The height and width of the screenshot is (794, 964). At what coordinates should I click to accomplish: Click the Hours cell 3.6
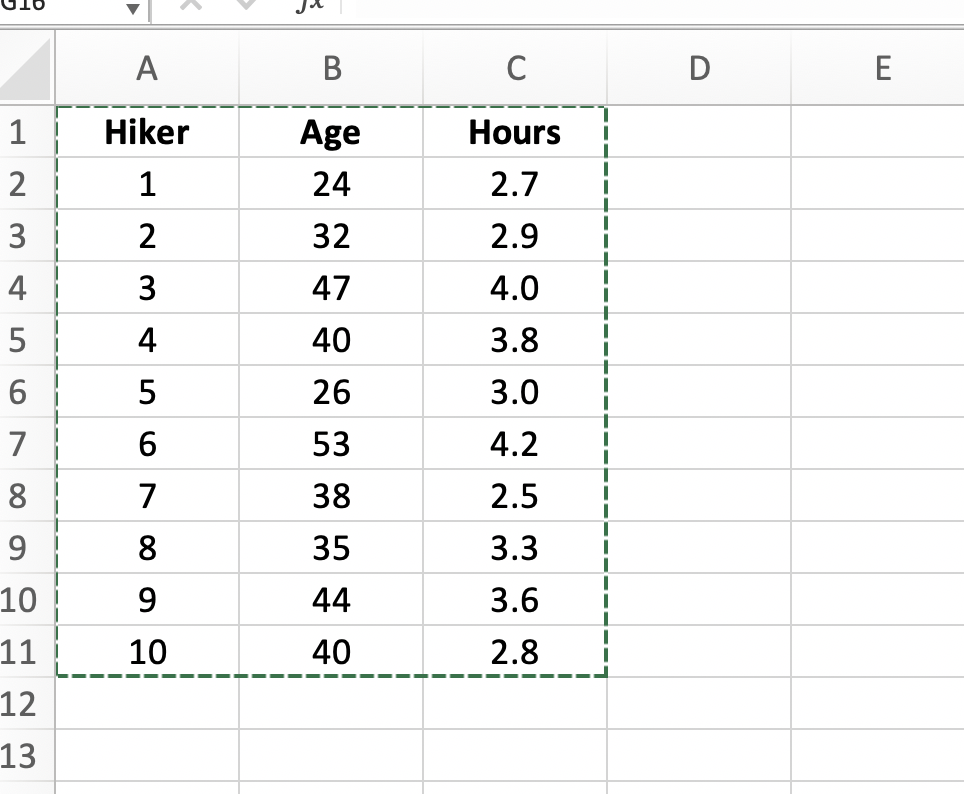[515, 600]
